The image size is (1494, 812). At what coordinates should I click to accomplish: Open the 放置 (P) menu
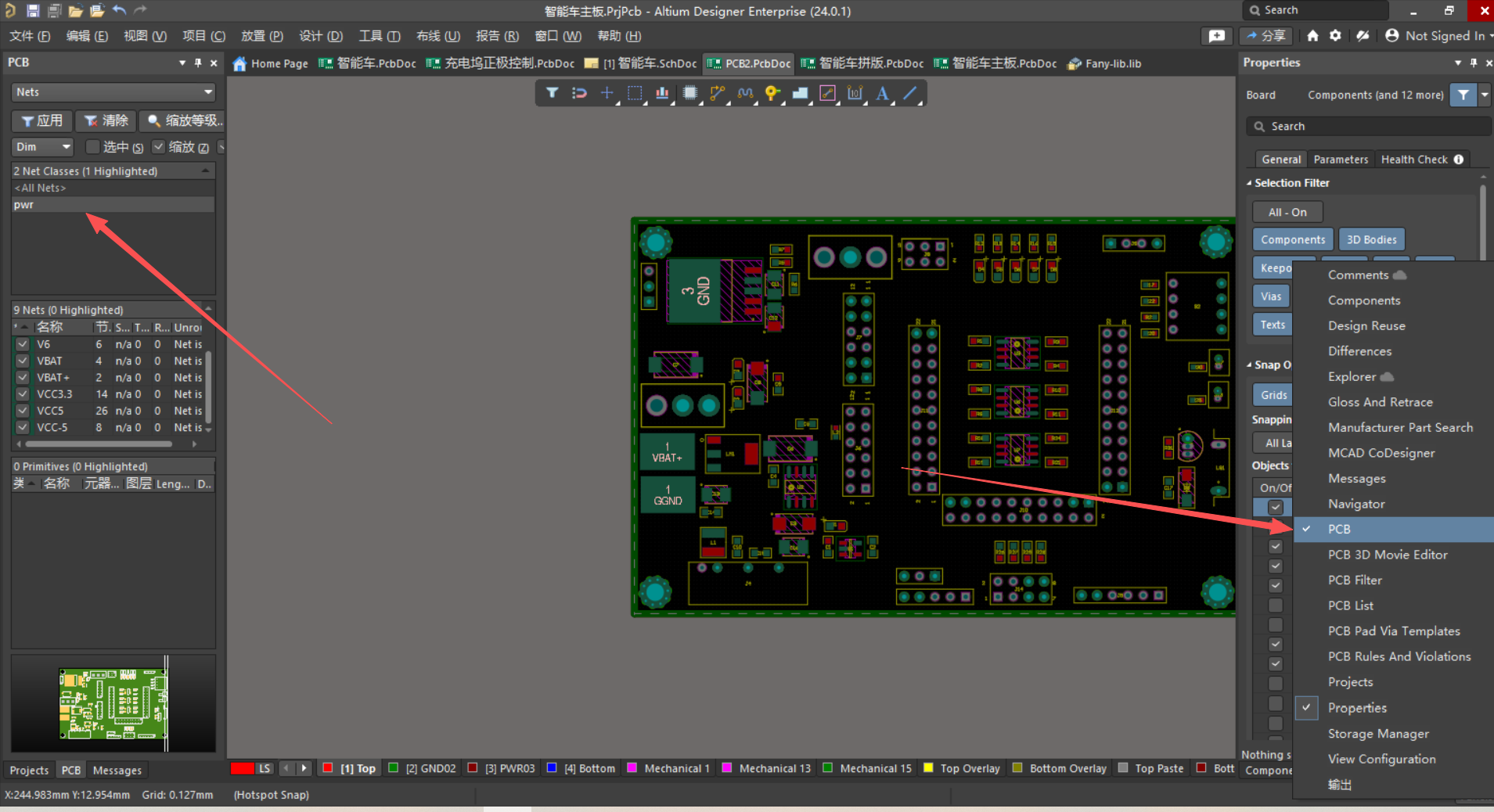click(x=262, y=36)
